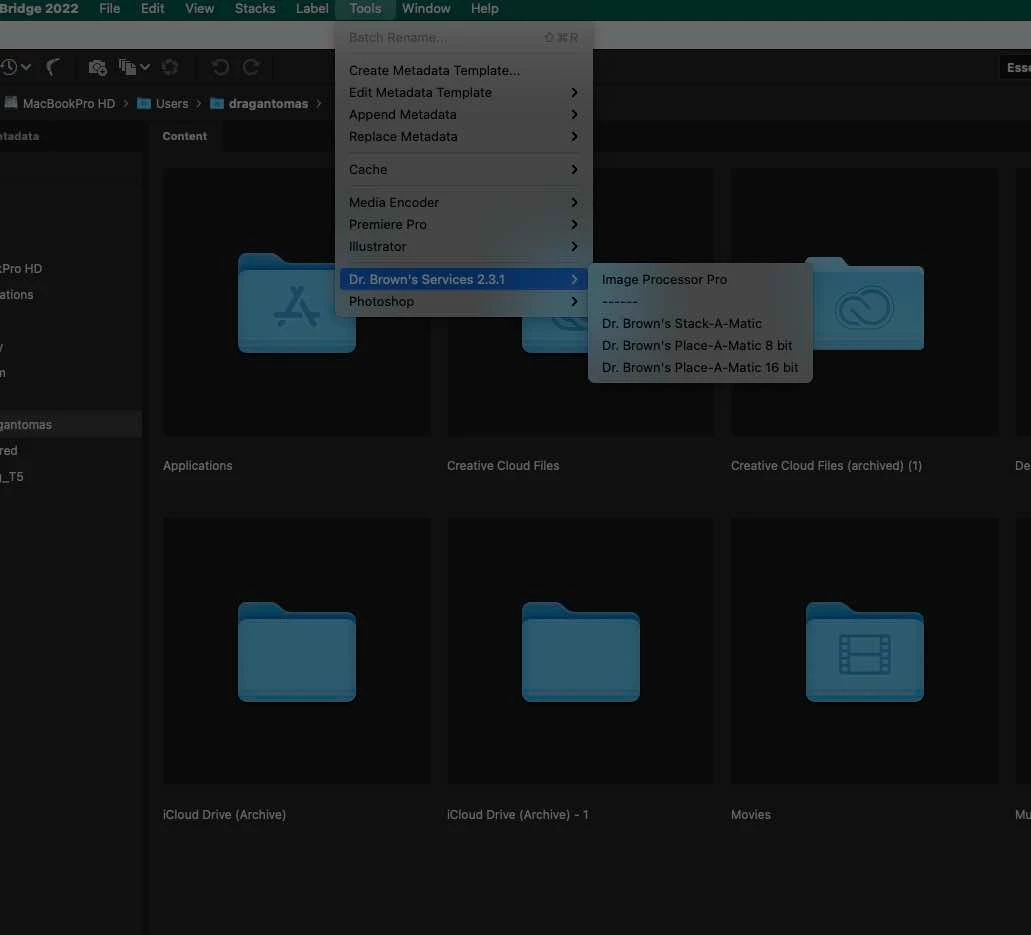The height and width of the screenshot is (935, 1031).
Task: Expand the Edit Metadata Template submenu
Action: coord(463,93)
